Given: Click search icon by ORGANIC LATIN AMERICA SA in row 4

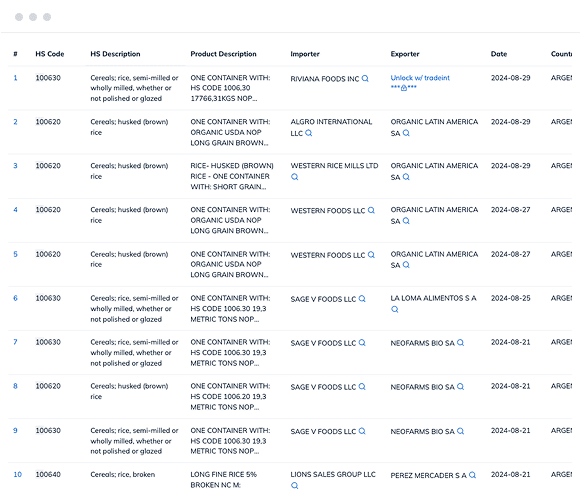Looking at the screenshot, I should click(x=406, y=221).
